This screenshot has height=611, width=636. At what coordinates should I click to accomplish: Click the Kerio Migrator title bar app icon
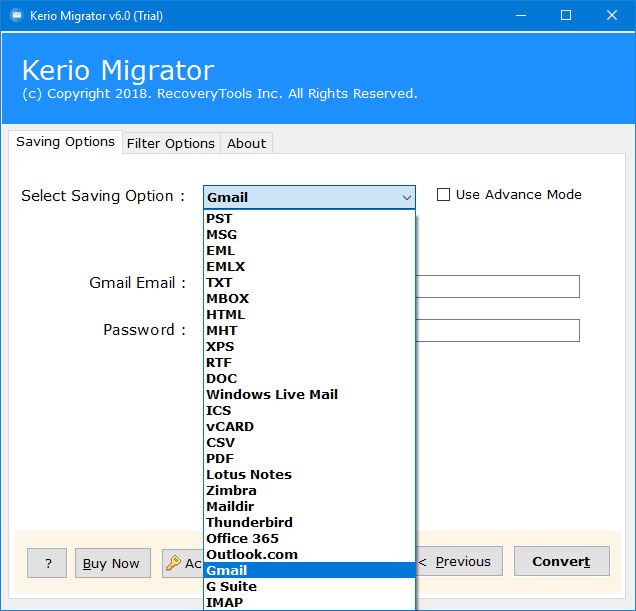(x=17, y=15)
